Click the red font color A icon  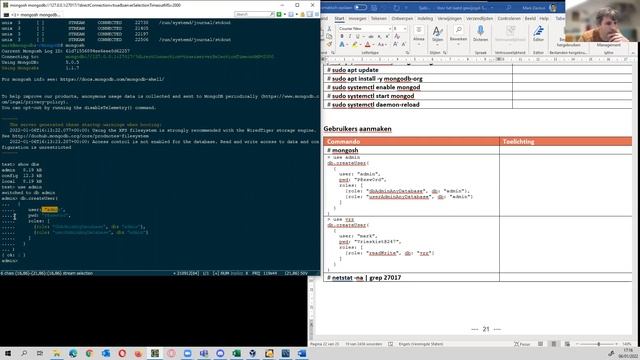coord(367,44)
